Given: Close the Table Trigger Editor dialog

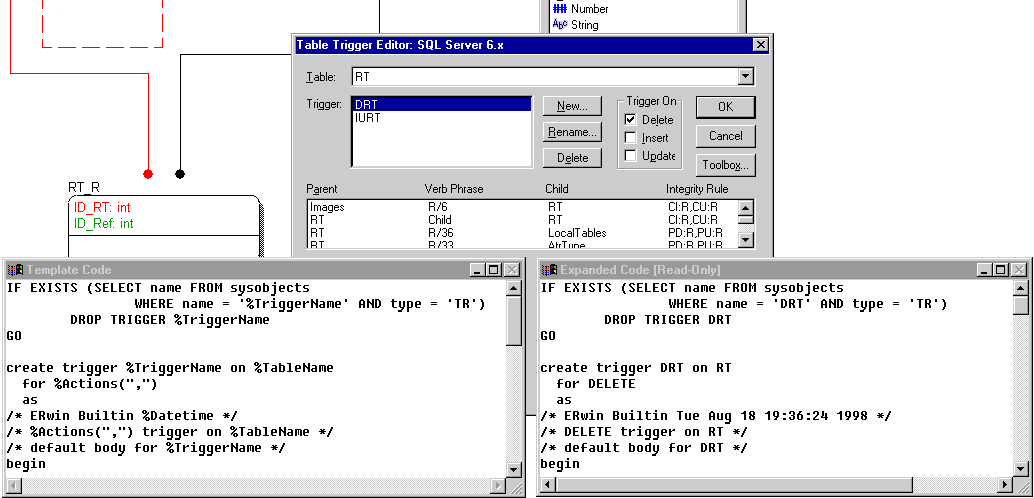Looking at the screenshot, I should point(760,45).
